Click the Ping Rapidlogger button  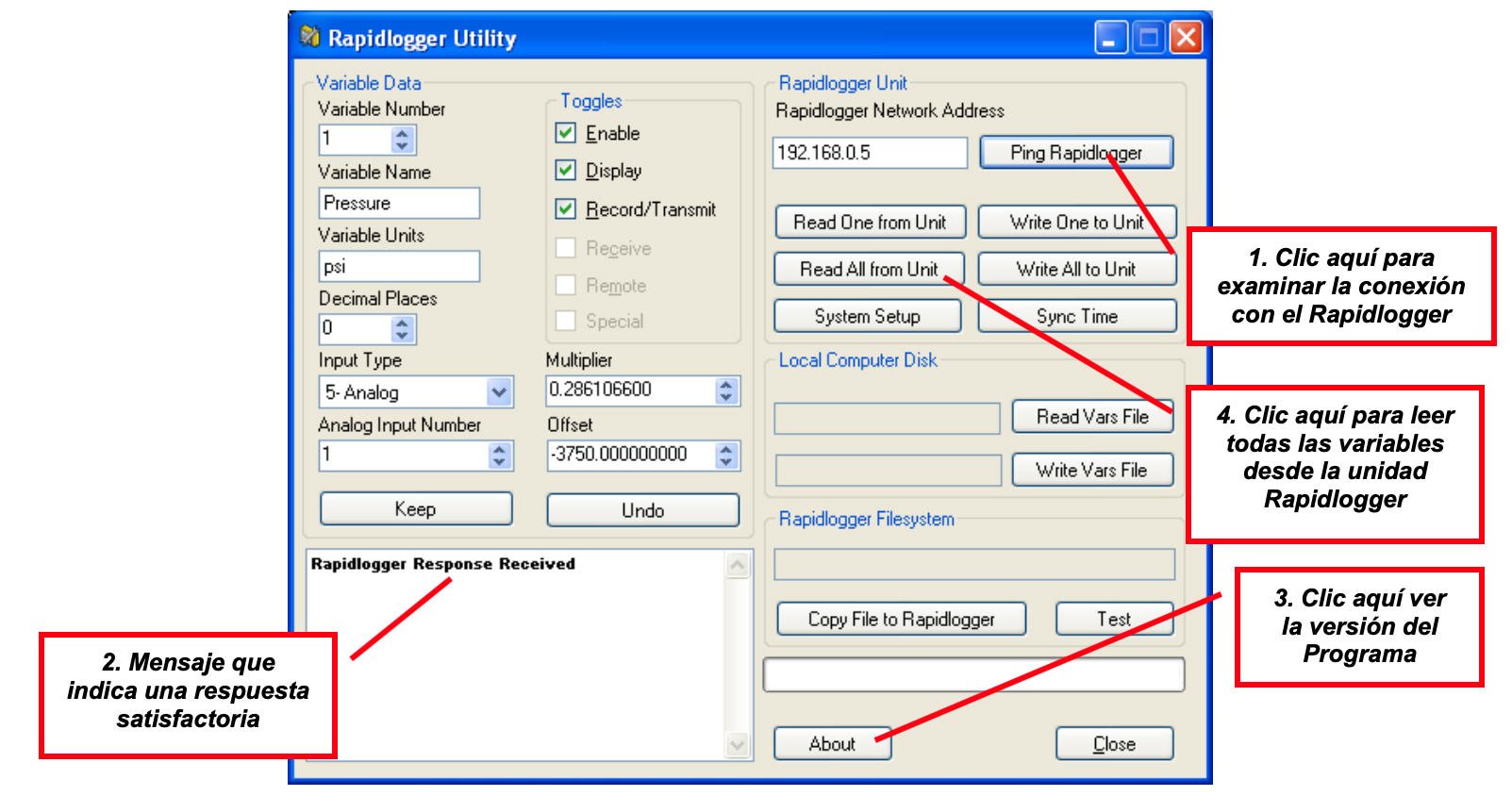[x=1076, y=152]
